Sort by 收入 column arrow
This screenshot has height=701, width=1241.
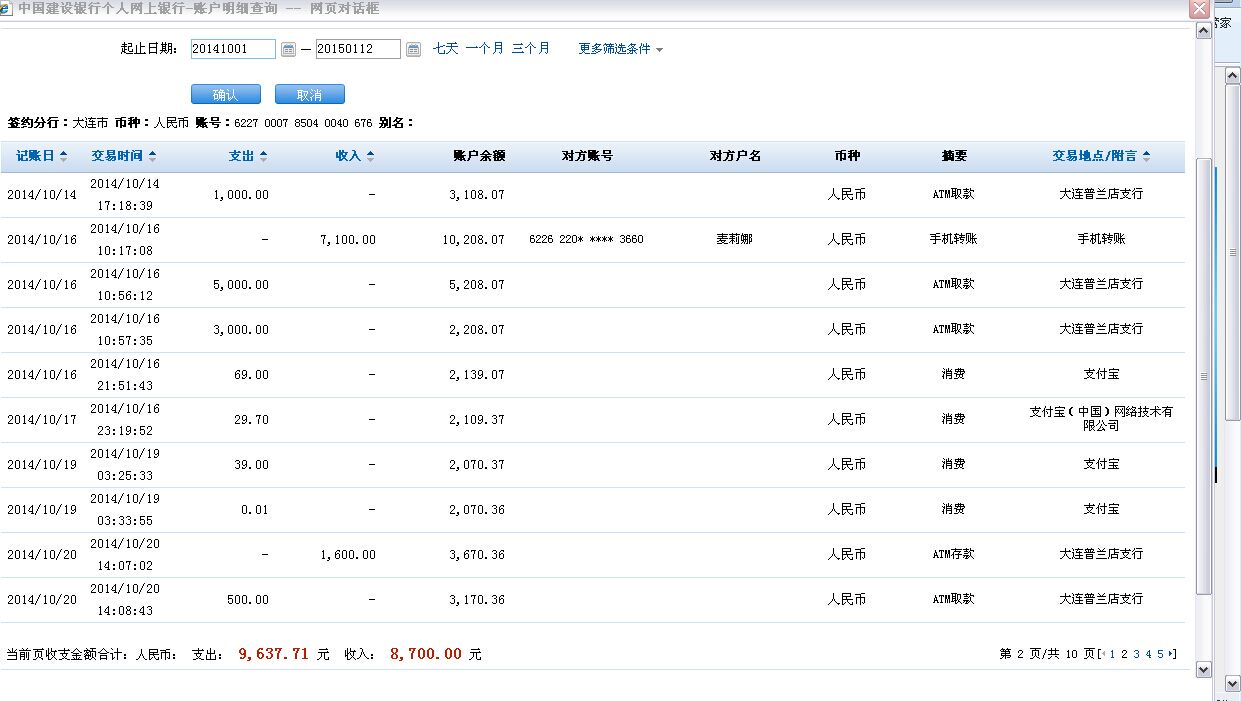370,156
